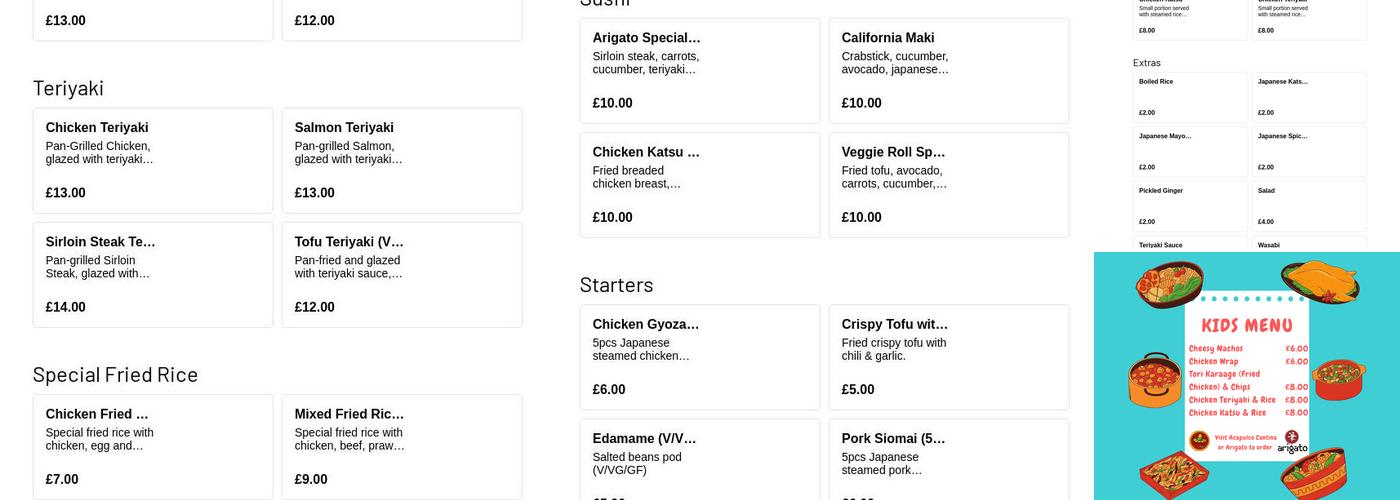This screenshot has height=500, width=1400.
Task: Select the Salmon Teriyaki card
Action: point(402,160)
